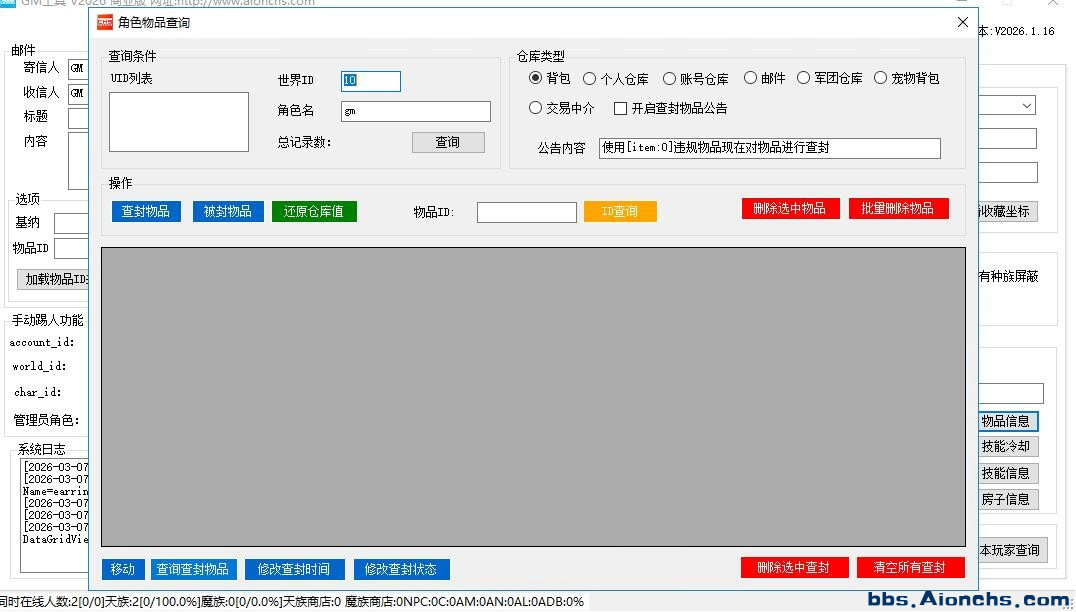Image resolution: width=1076 pixels, height=612 pixels.
Task: Focus the 角色名 text field
Action: [x=415, y=111]
